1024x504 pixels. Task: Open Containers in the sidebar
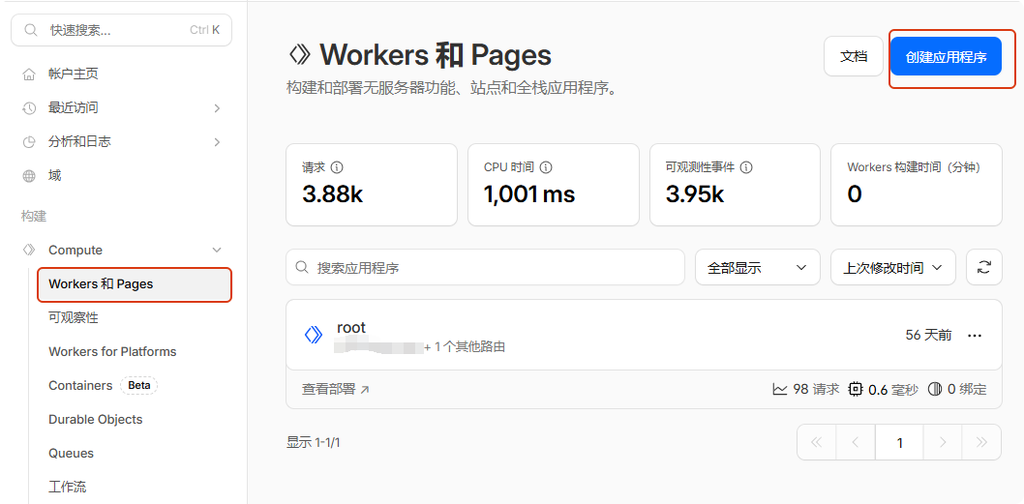(x=80, y=386)
